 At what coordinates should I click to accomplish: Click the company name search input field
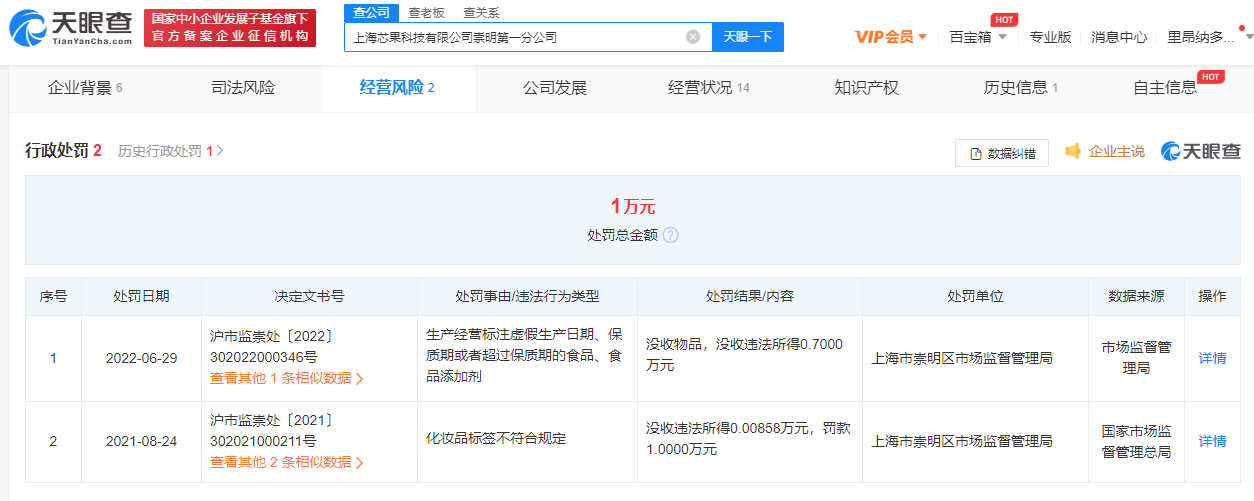pos(515,37)
